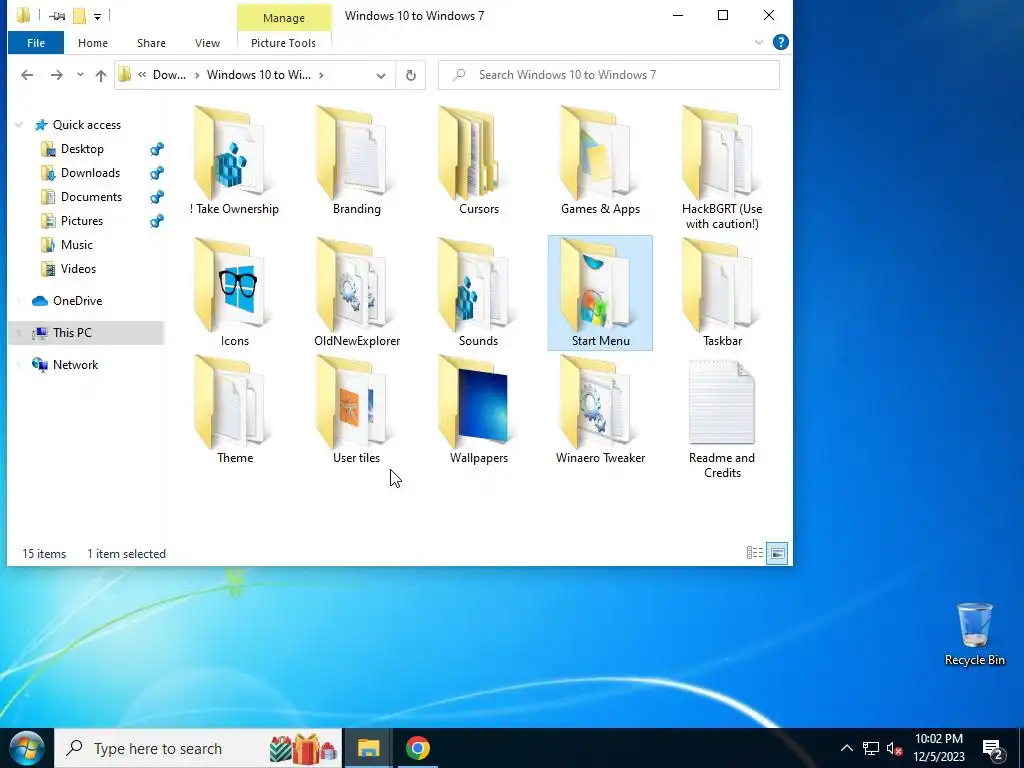
Task: Select the User tiles folder
Action: point(357,410)
